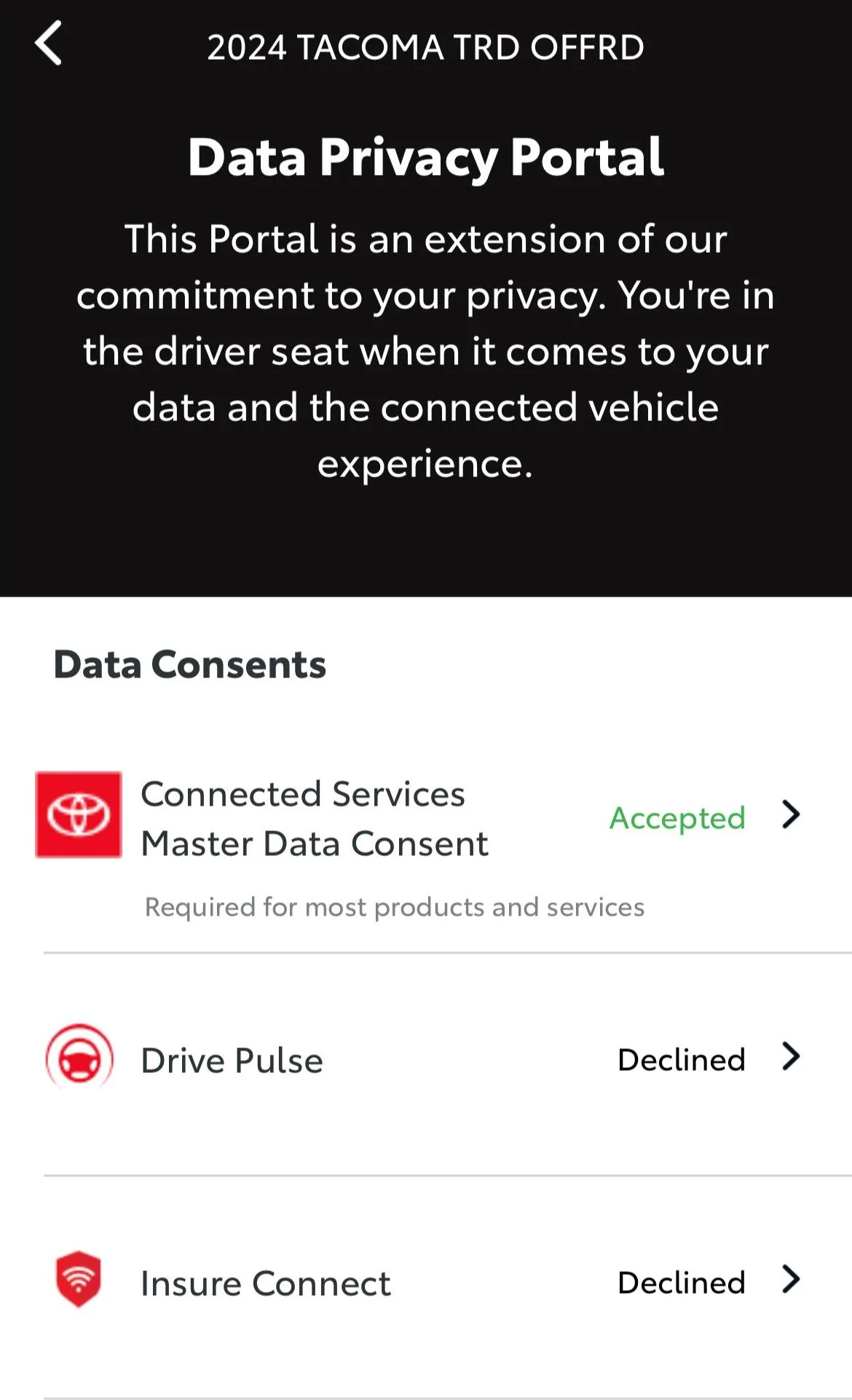Tap Declined status next to Insure Connect
Image resolution: width=852 pixels, height=1400 pixels.
(x=681, y=1283)
